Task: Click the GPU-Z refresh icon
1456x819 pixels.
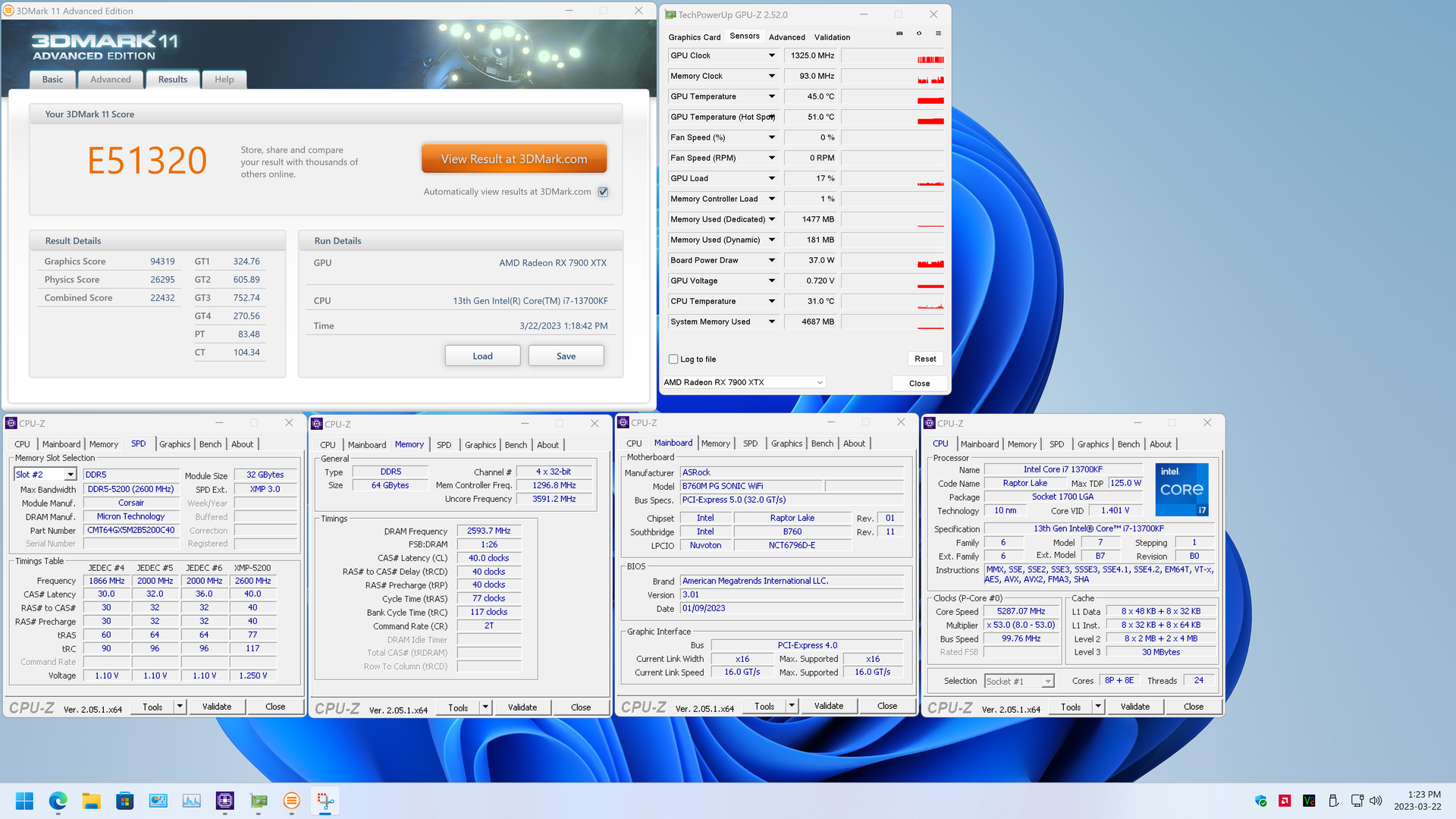Action: pos(919,33)
